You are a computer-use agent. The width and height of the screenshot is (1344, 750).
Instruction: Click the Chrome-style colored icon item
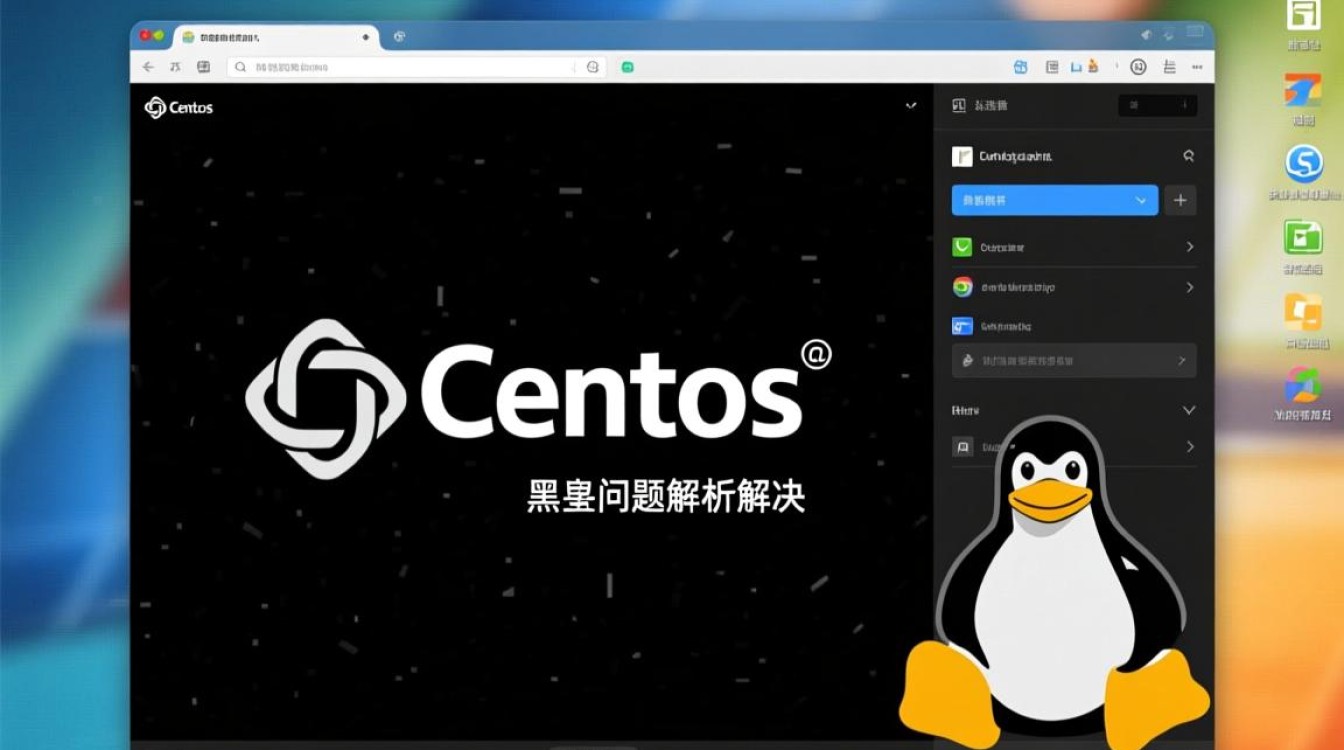[x=962, y=287]
